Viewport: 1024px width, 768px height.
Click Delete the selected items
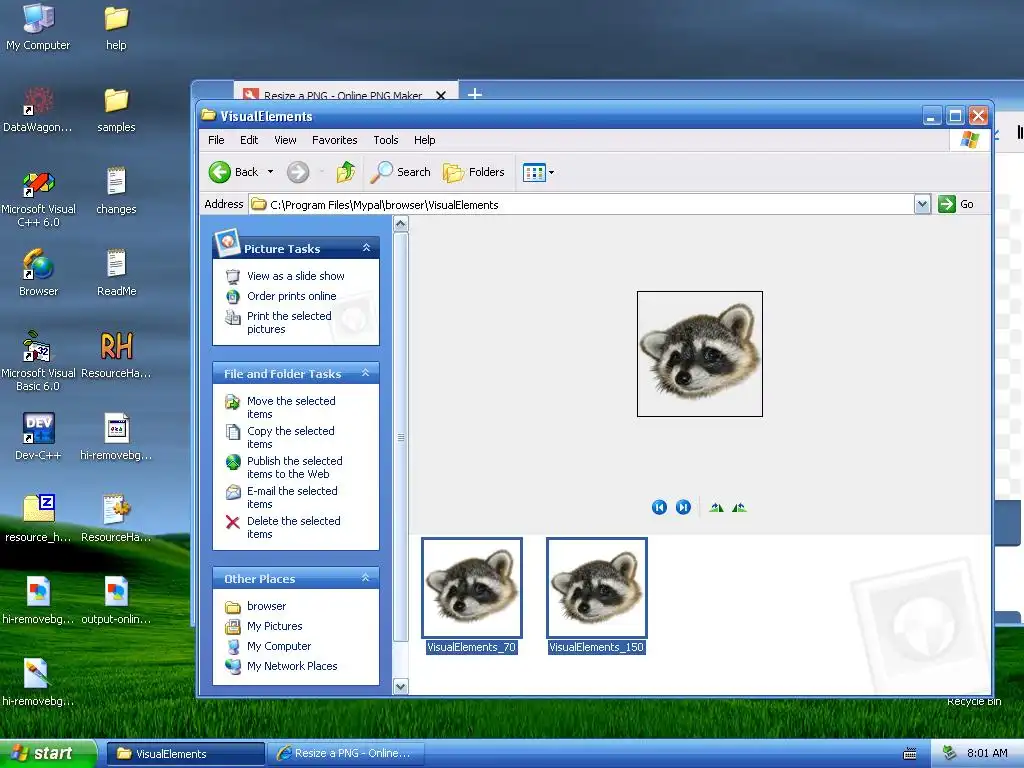pos(294,528)
